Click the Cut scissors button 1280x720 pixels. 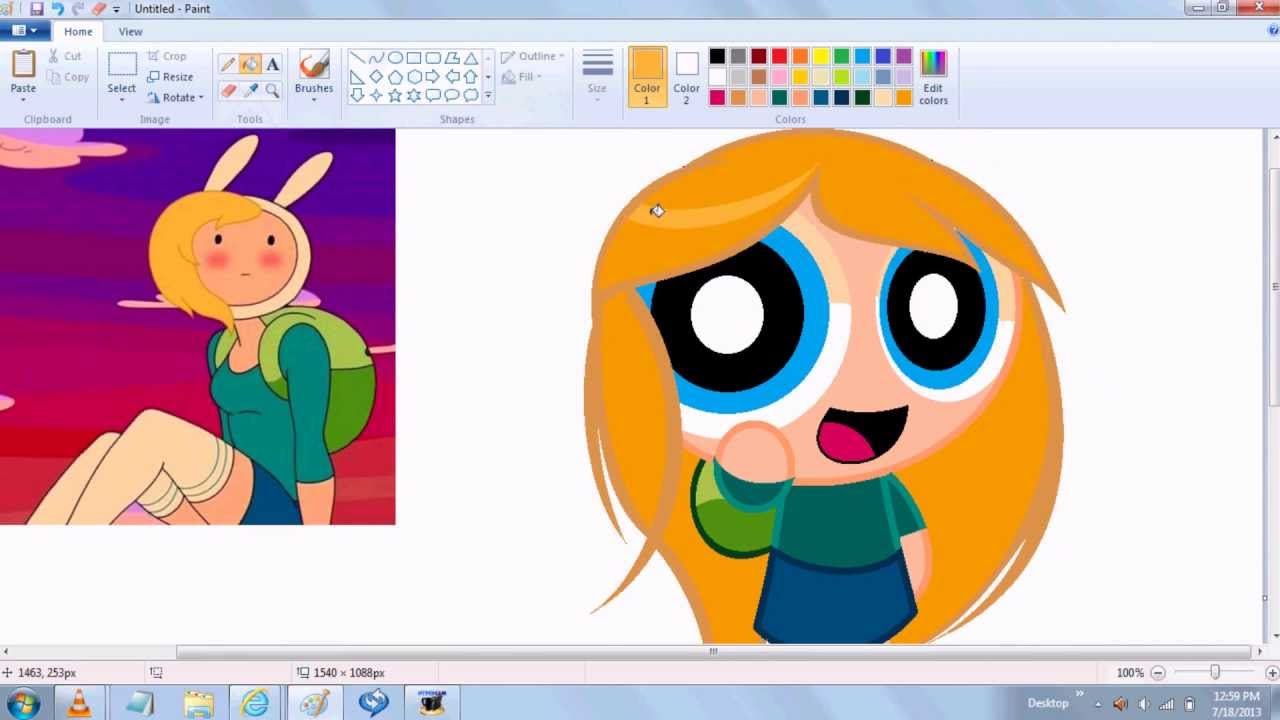pyautogui.click(x=65, y=56)
